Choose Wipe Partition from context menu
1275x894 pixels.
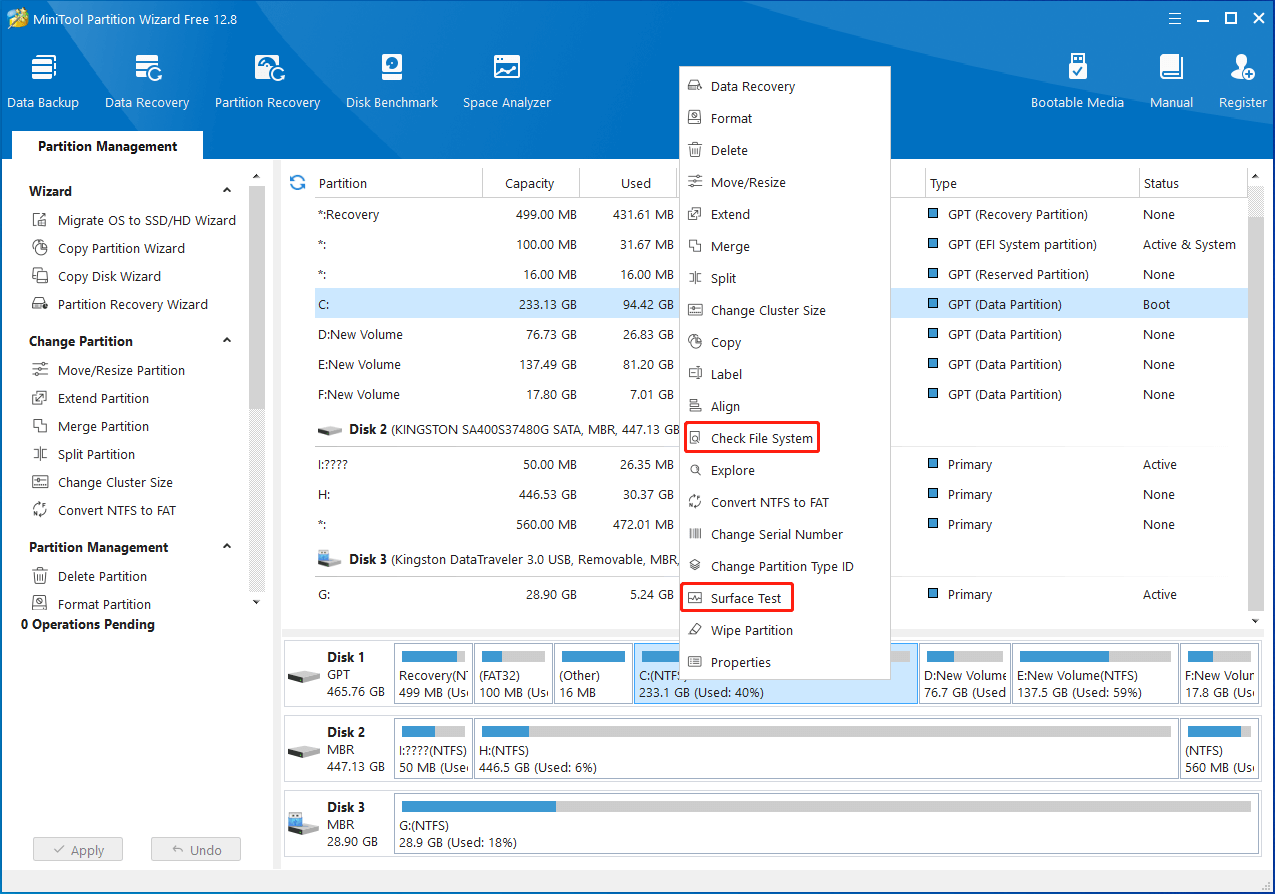tap(785, 630)
